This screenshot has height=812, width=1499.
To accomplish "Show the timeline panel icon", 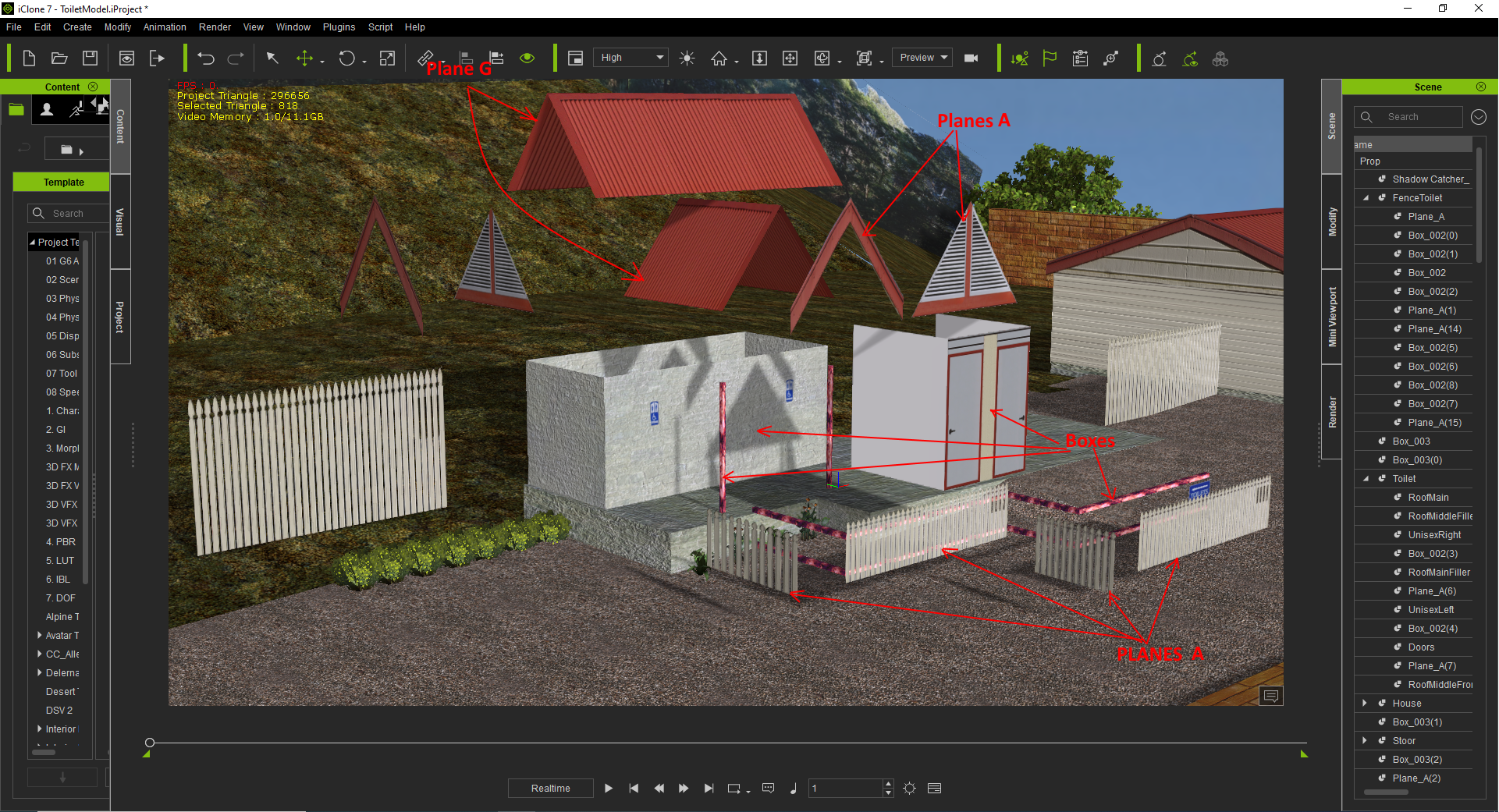I will coord(934,789).
